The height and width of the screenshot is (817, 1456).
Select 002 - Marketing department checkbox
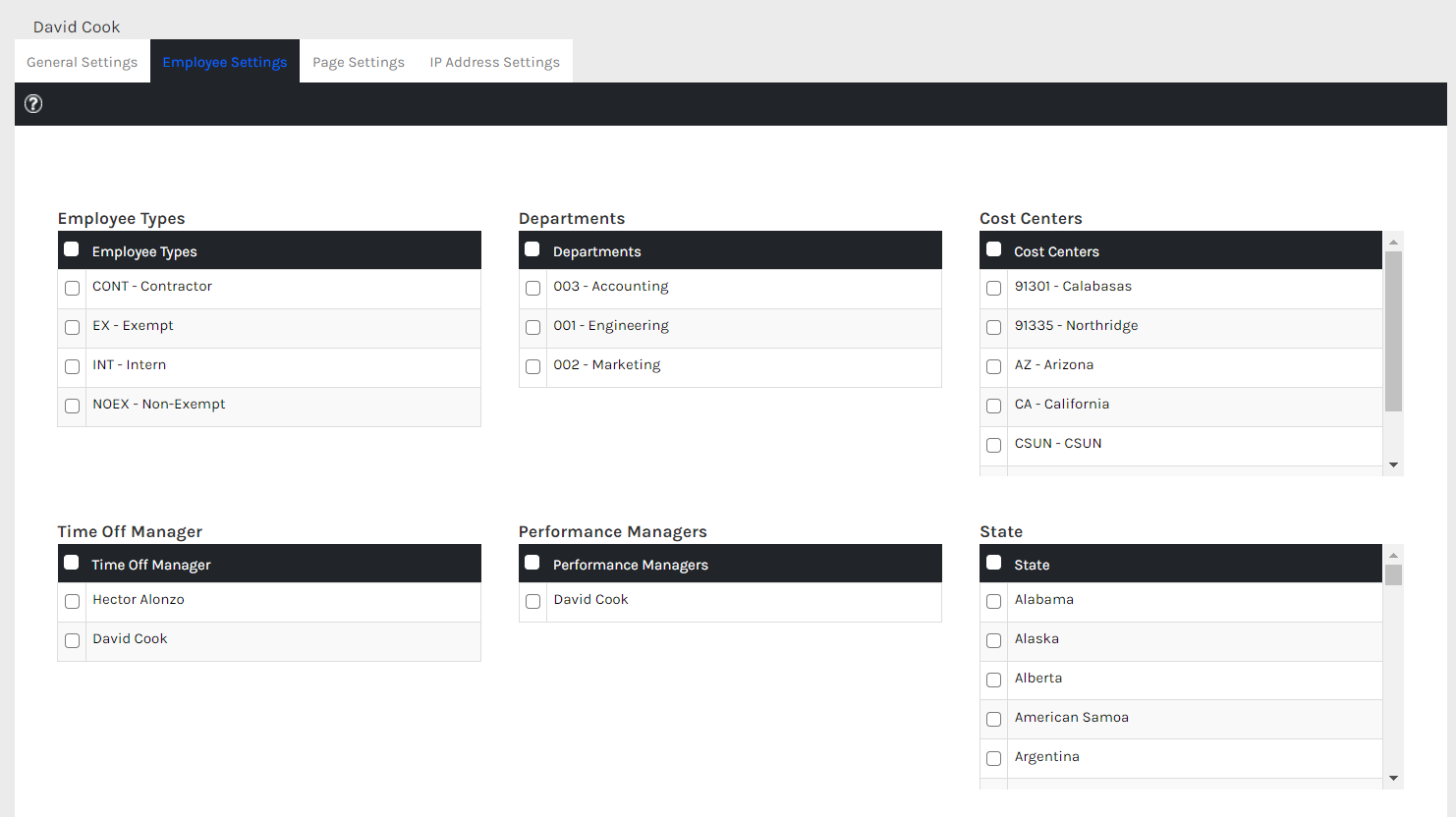[532, 366]
